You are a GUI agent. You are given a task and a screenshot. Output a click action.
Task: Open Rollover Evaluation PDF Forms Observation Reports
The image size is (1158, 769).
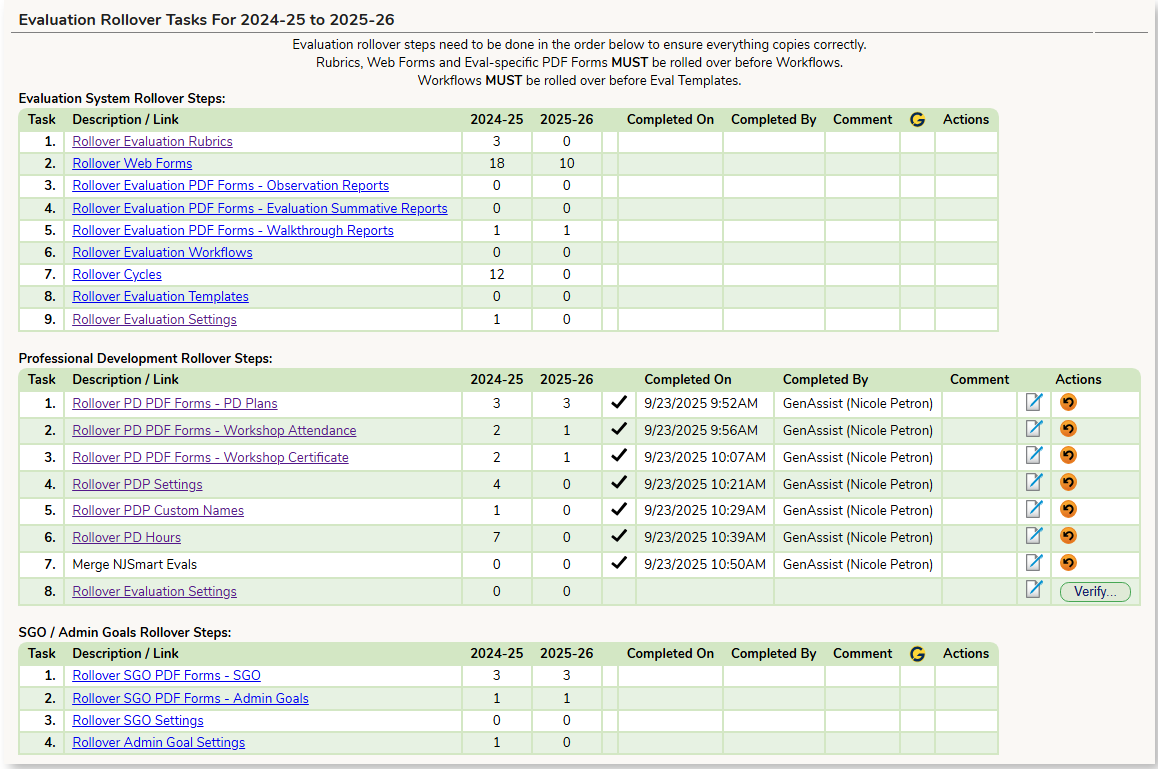pos(230,185)
